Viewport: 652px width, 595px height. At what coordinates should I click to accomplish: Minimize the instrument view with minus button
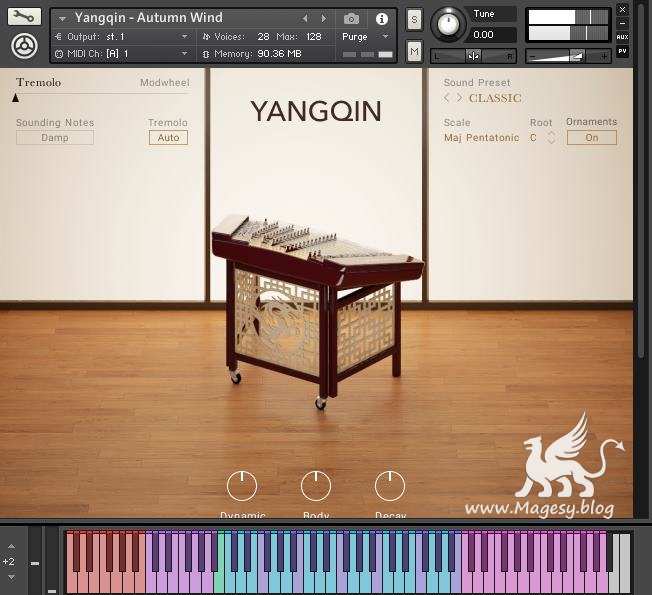622,23
